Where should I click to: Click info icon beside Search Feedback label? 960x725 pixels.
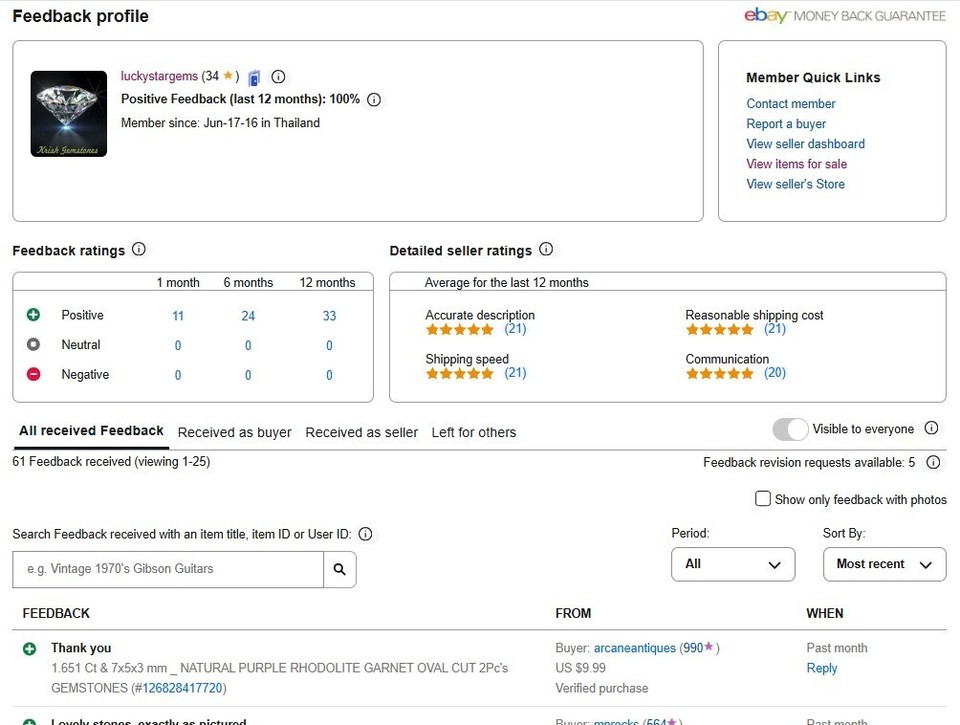[365, 534]
